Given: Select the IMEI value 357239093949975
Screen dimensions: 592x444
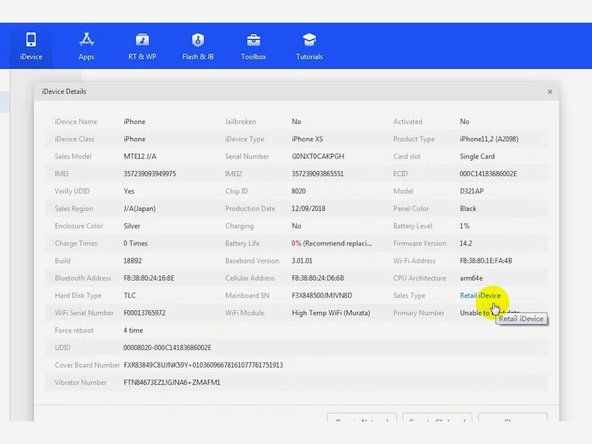Looking at the screenshot, I should (150, 174).
